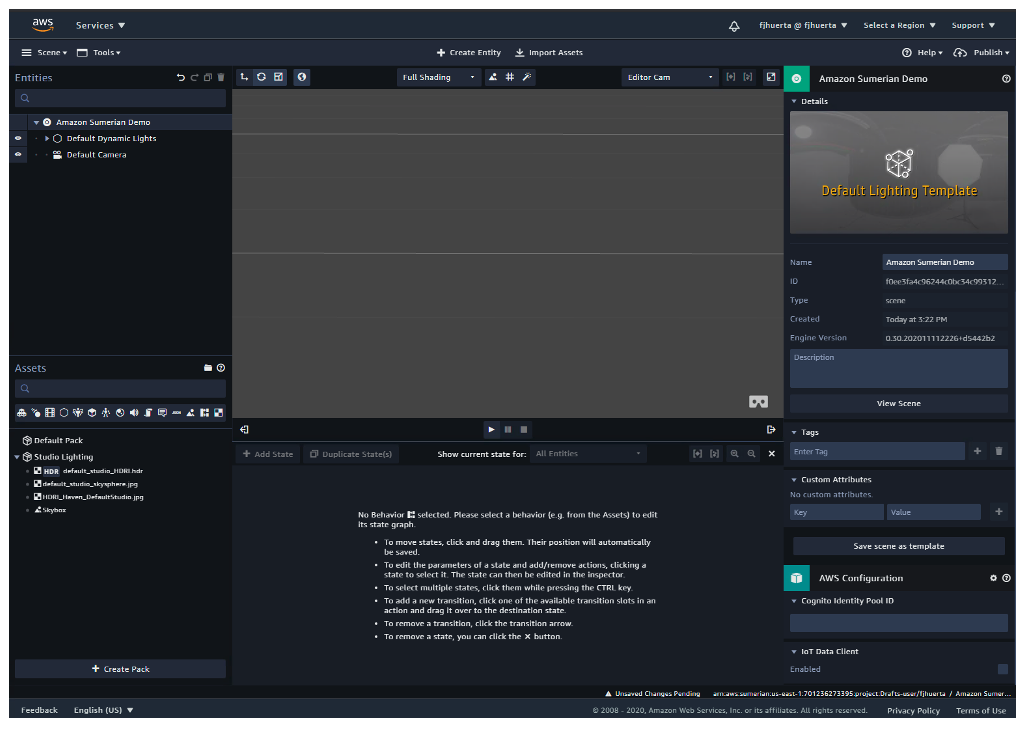
Task: Click the notifications bell icon
Action: coord(734,26)
